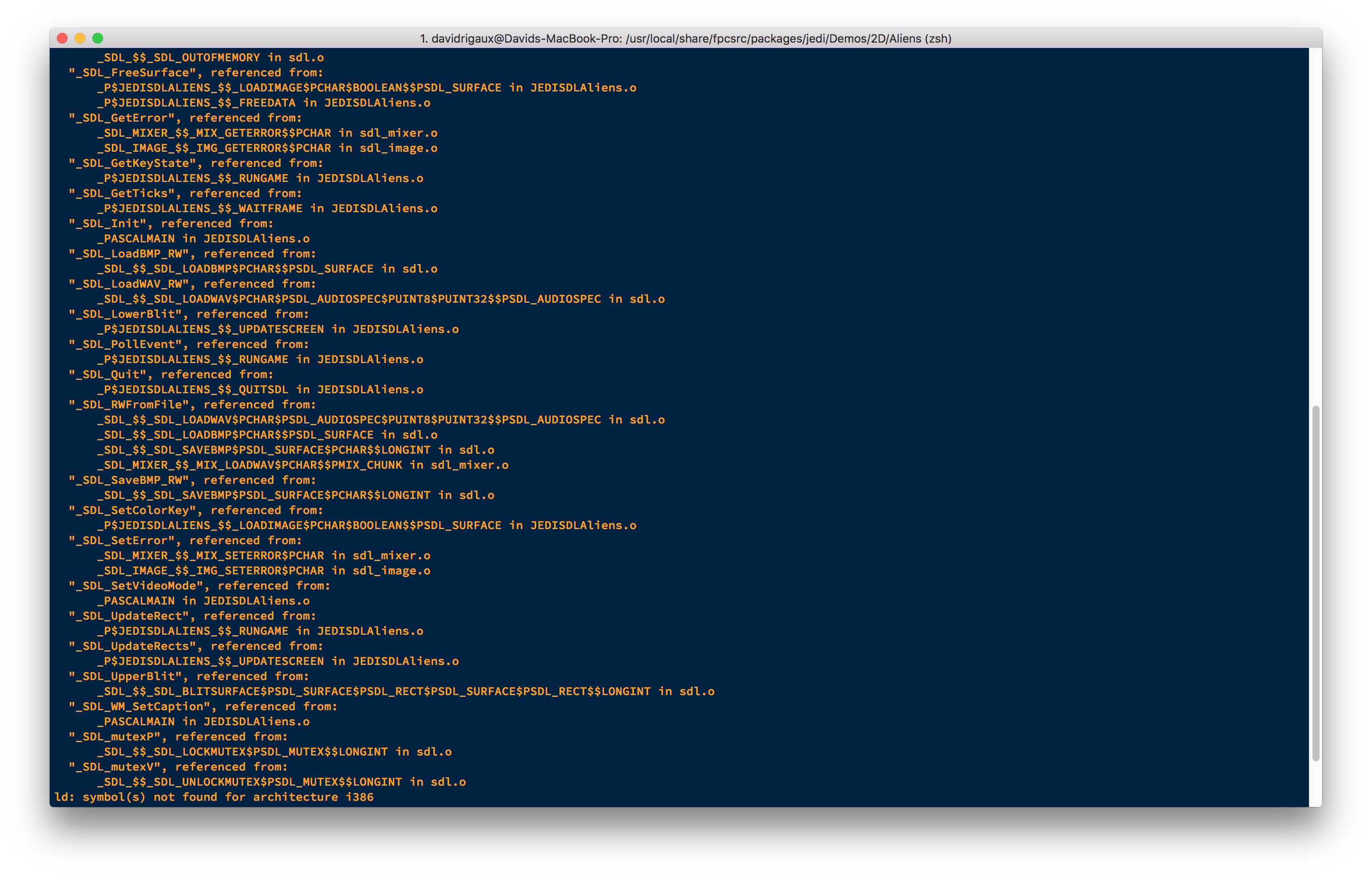Click the "_SDL_SetColorKey" referenced from line
1372x878 pixels.
pos(196,510)
